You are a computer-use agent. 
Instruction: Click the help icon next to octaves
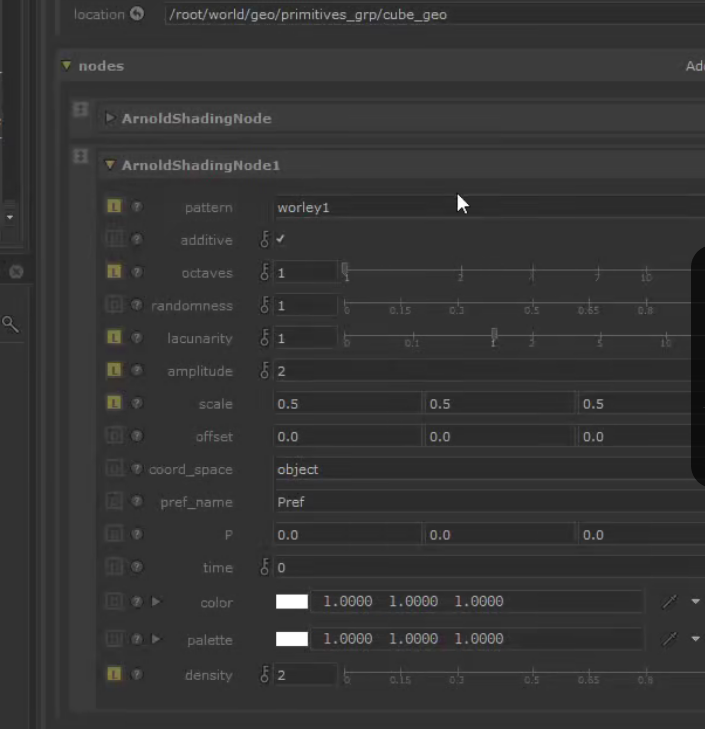(x=137, y=272)
